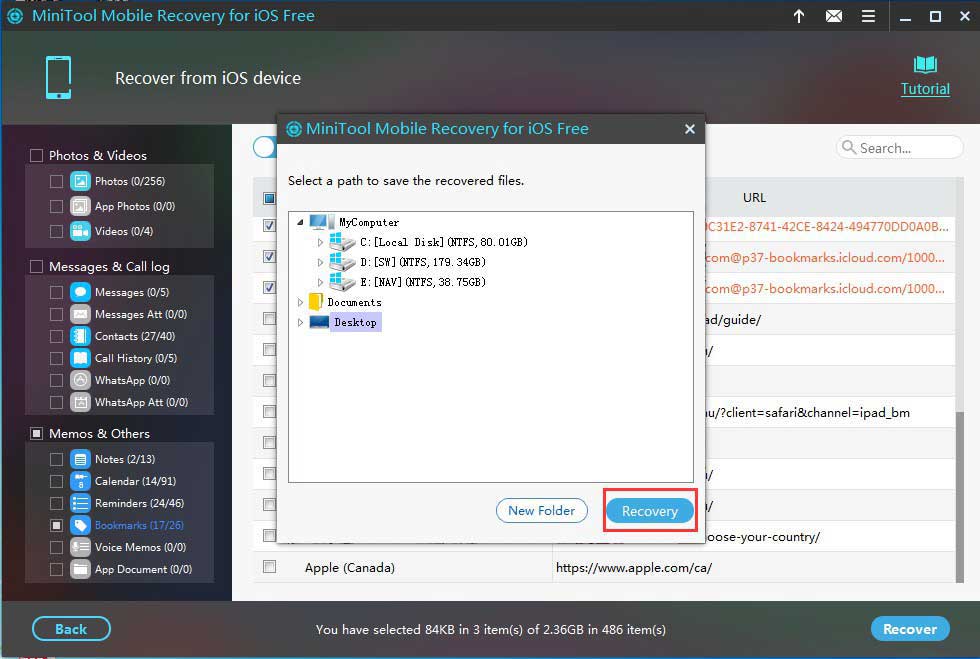
Task: Open the mail envelope icon in title bar
Action: [x=834, y=16]
